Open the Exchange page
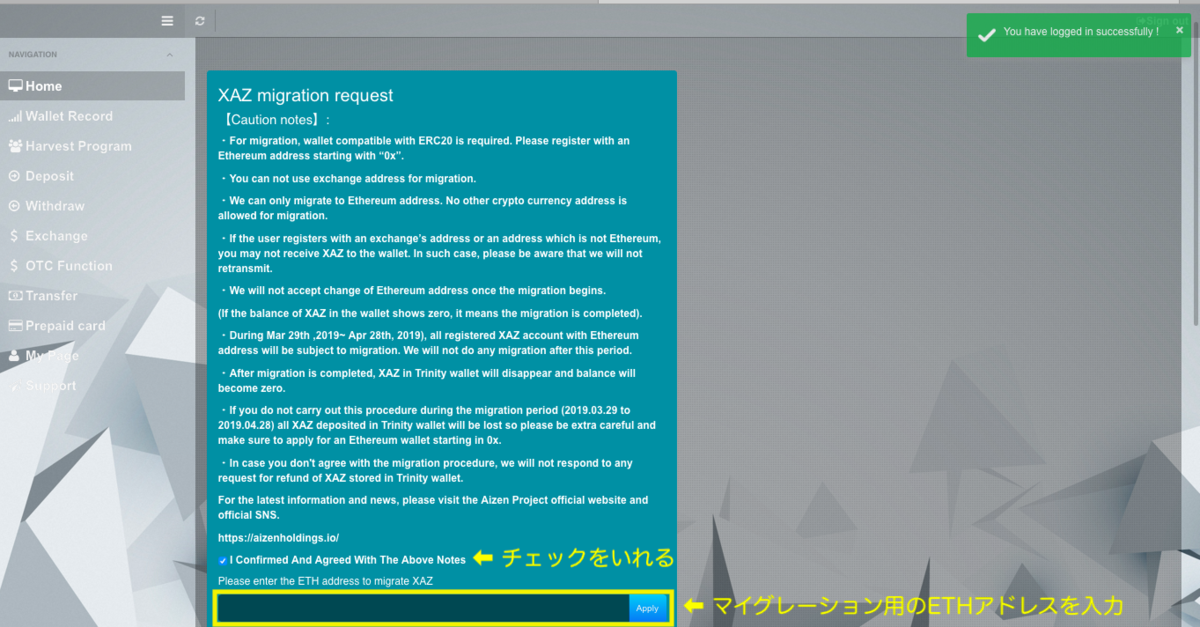 (x=92, y=236)
